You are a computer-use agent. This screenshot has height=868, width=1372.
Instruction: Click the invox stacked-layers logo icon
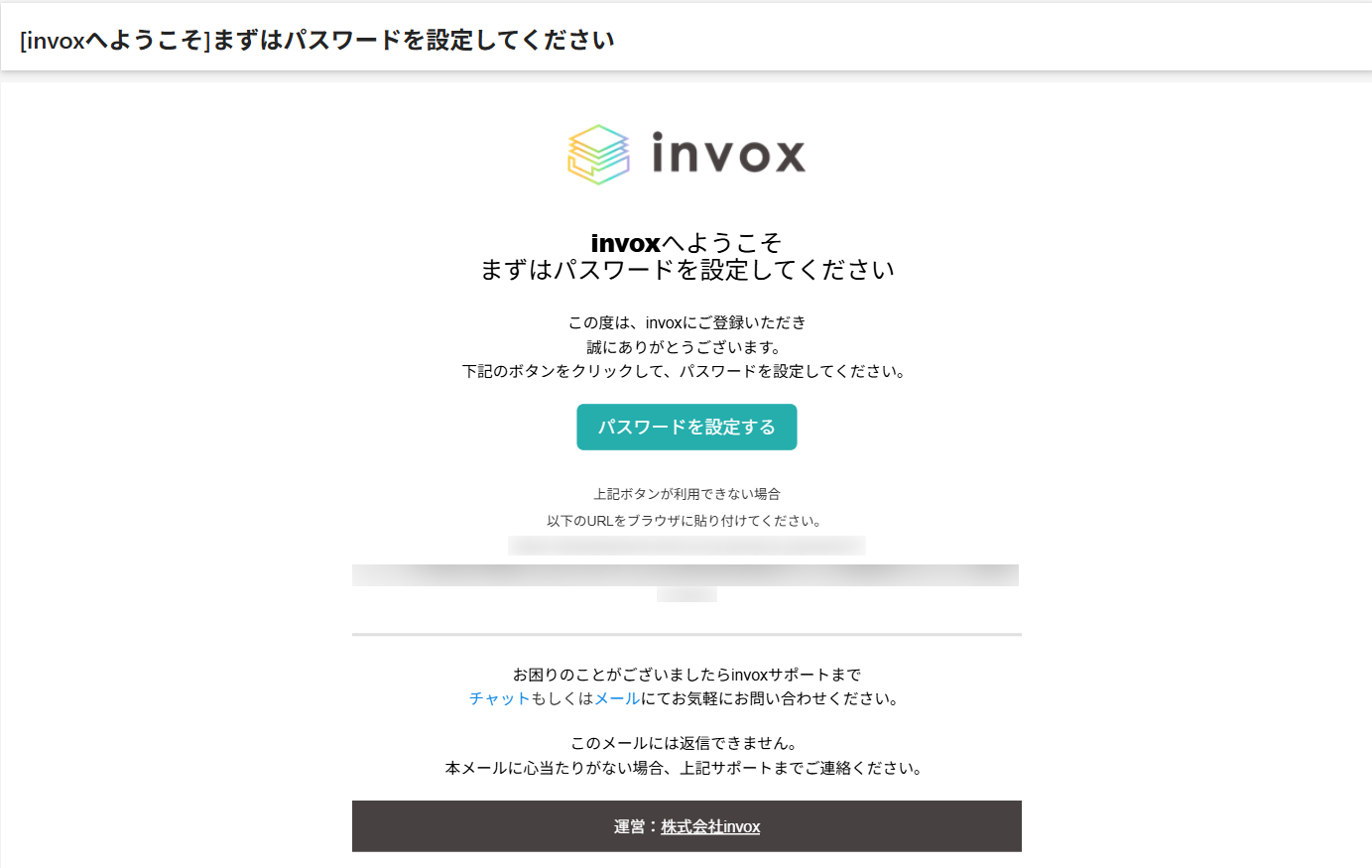[x=598, y=155]
